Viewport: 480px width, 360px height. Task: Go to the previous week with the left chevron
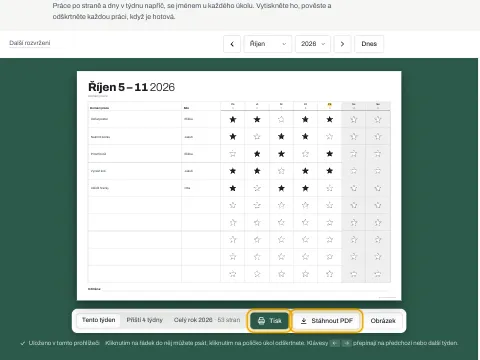232,44
